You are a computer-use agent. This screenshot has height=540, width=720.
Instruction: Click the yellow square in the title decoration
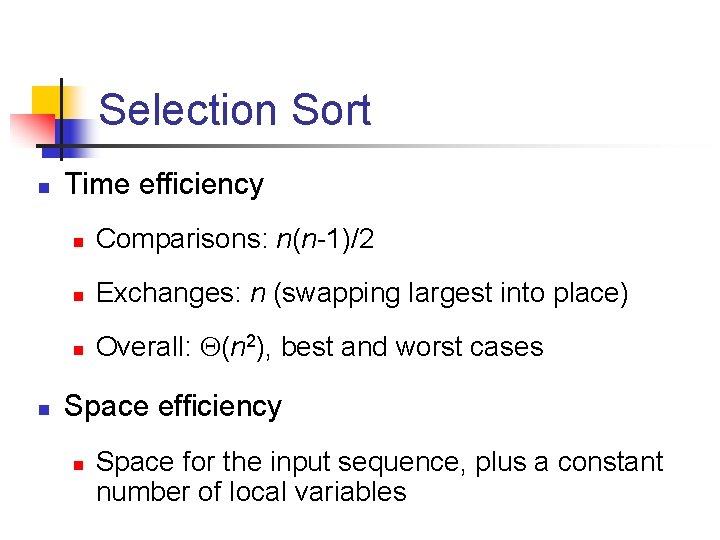(45, 100)
